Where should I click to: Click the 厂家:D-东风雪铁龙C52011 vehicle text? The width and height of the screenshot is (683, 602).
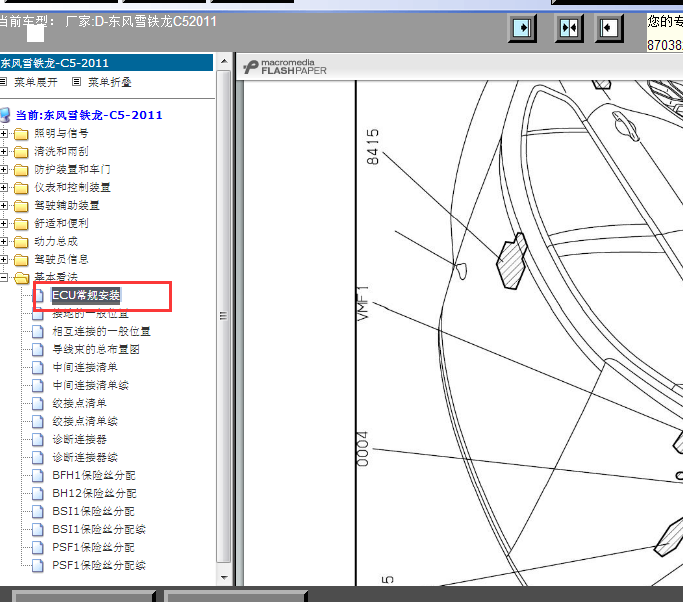click(141, 21)
